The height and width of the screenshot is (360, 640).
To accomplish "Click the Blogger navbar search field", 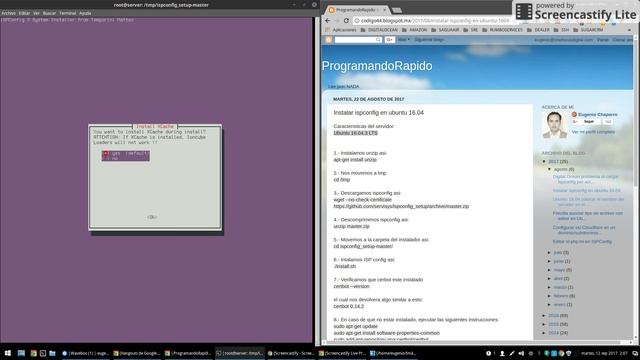I will coord(358,40).
